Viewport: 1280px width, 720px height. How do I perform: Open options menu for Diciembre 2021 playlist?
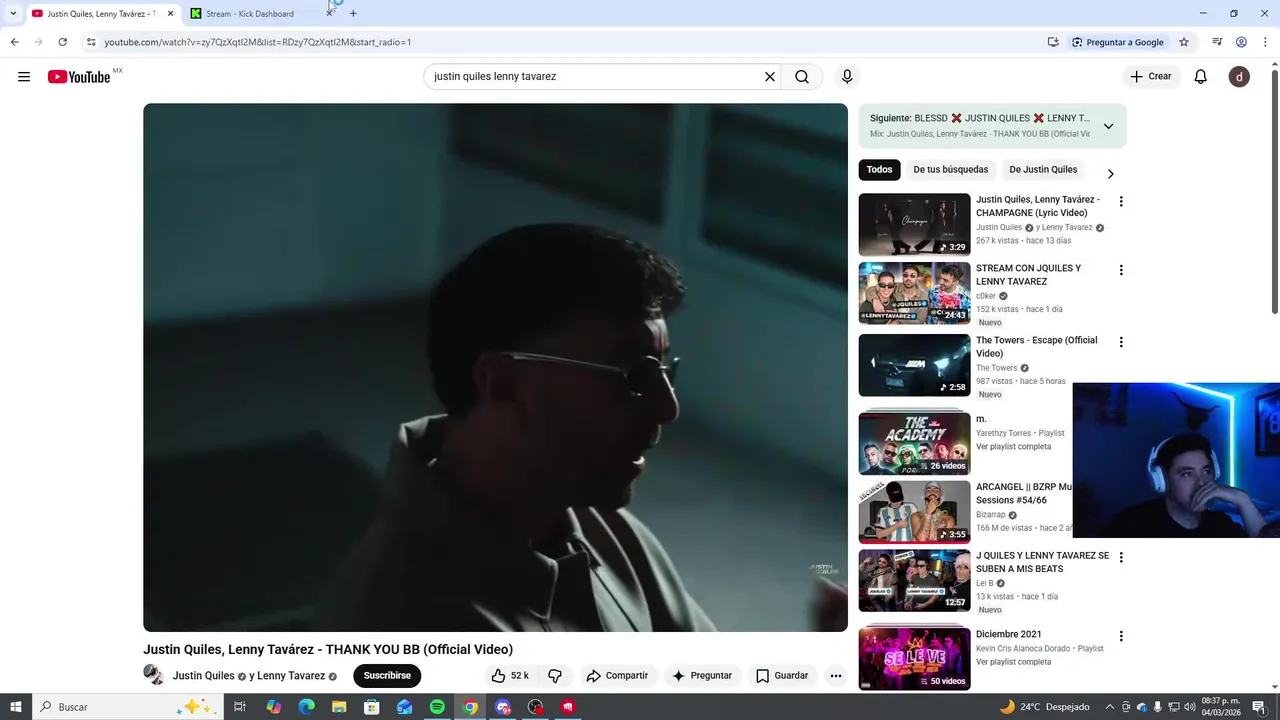1121,636
